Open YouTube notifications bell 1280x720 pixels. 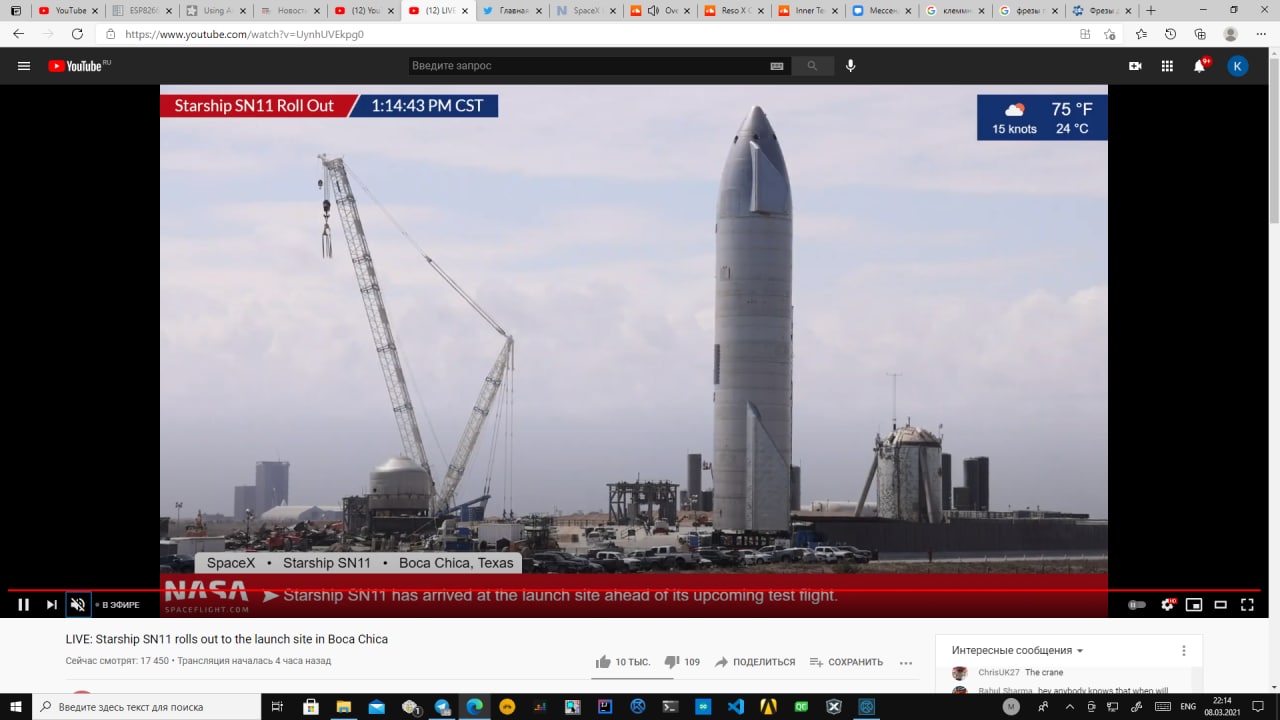click(x=1200, y=66)
